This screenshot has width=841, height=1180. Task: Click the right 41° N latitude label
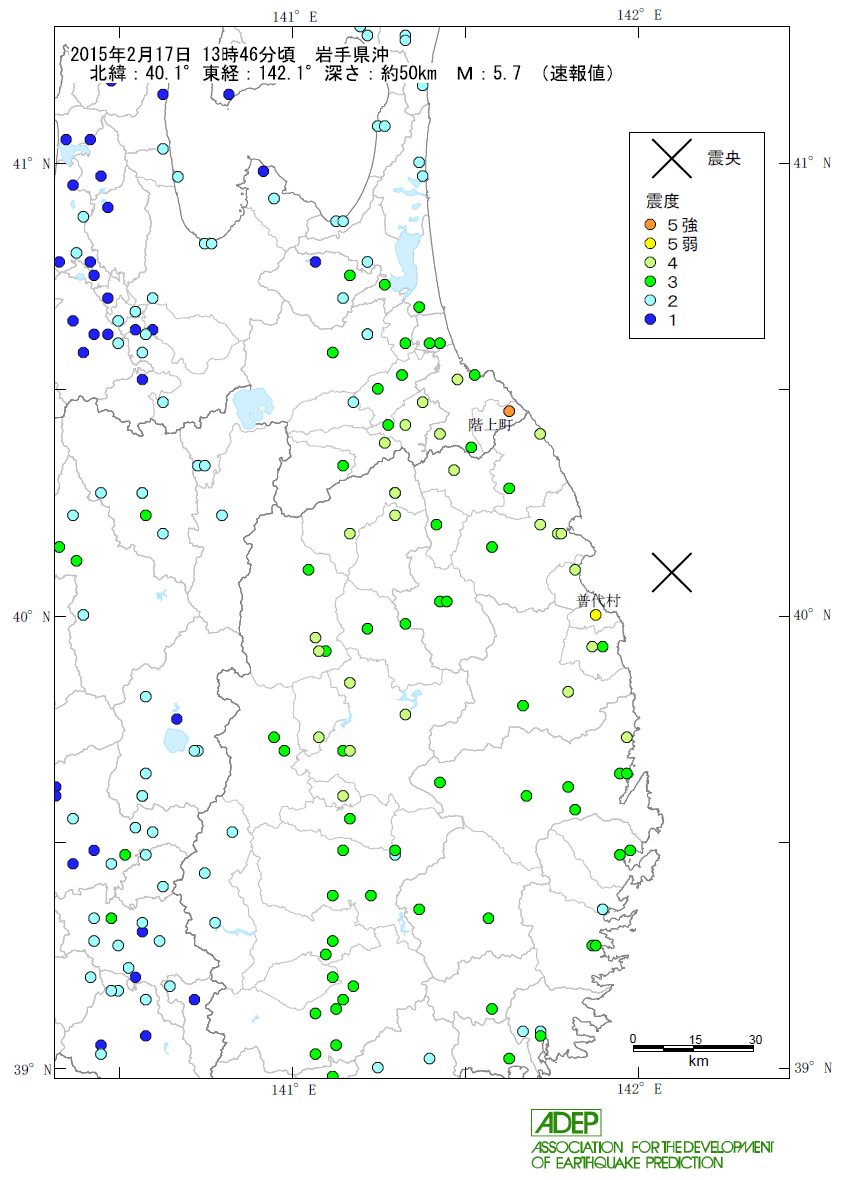tap(812, 163)
